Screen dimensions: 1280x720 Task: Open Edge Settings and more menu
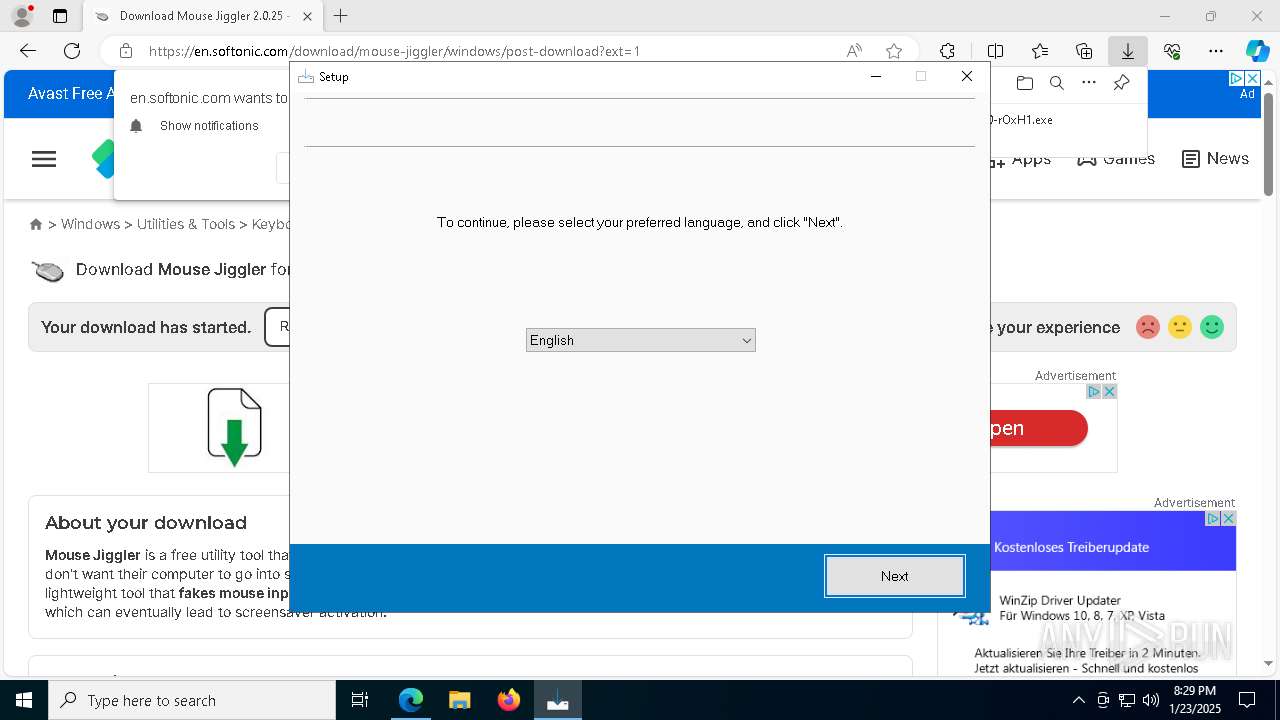click(1216, 51)
